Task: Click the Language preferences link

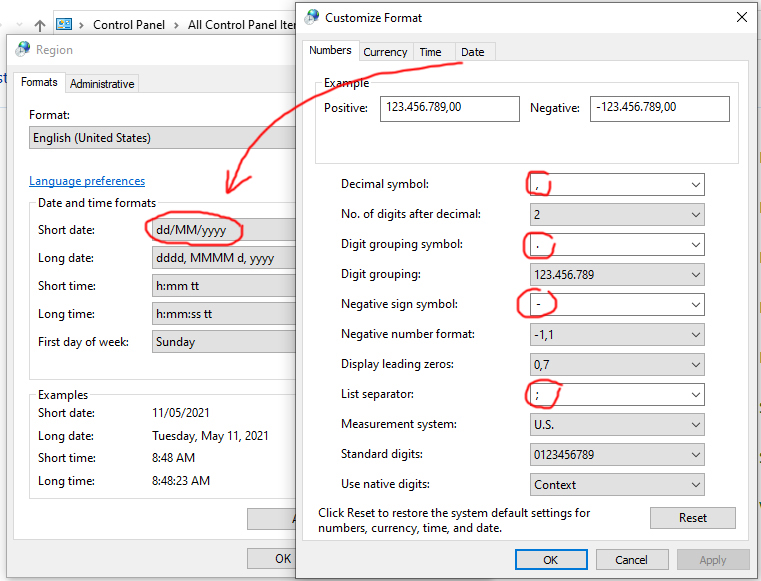Action: click(87, 181)
